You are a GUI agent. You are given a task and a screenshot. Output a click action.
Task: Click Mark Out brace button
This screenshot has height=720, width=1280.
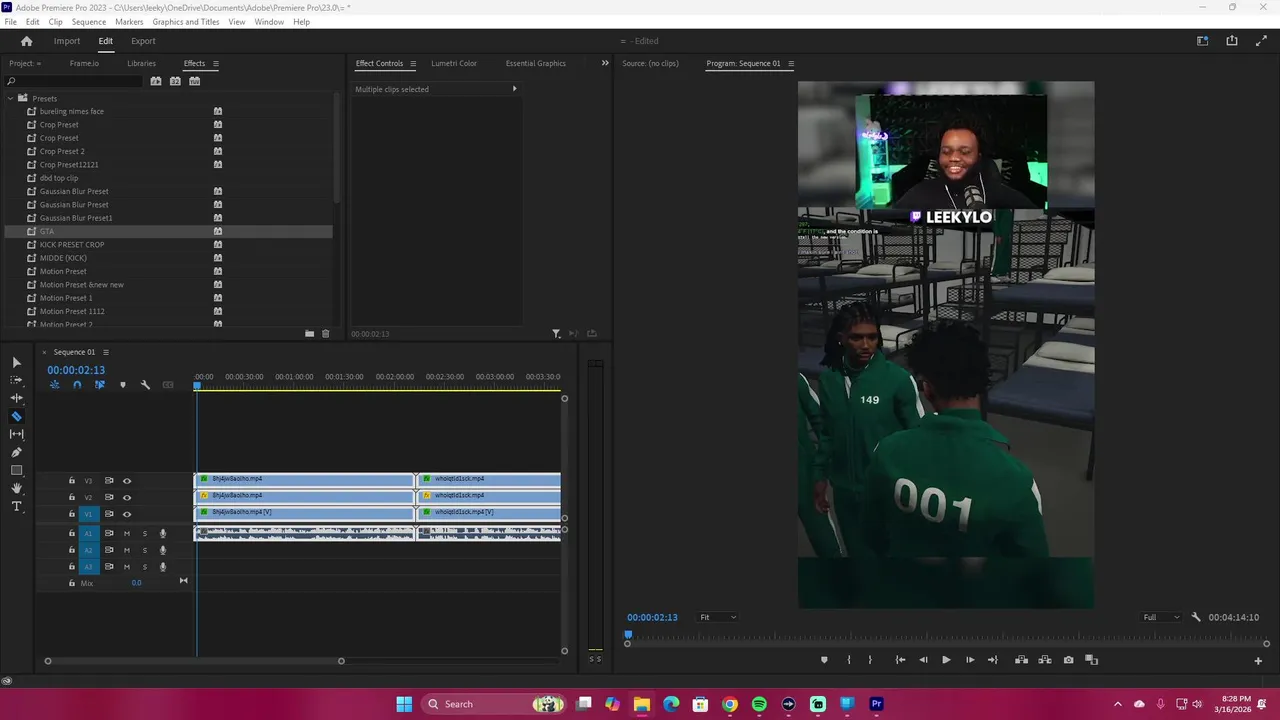click(870, 660)
